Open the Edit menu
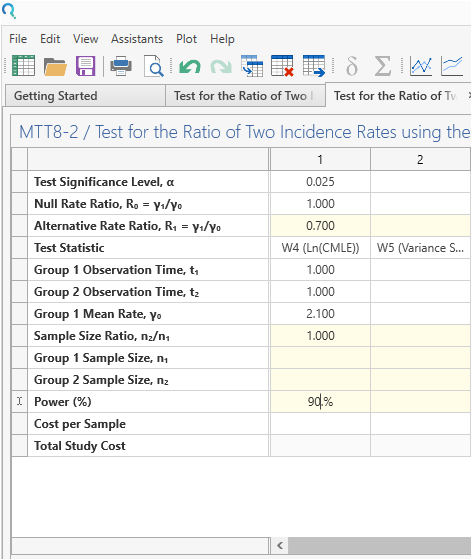Screen dimensions: 472x560 [x=50, y=39]
